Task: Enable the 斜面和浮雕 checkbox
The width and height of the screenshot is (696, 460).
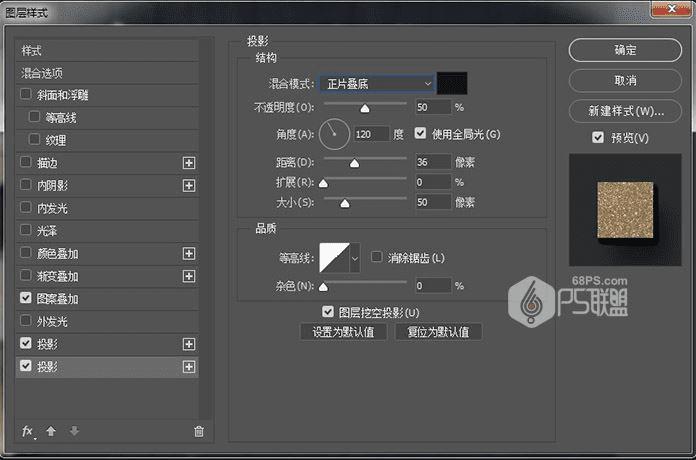Action: click(x=26, y=94)
